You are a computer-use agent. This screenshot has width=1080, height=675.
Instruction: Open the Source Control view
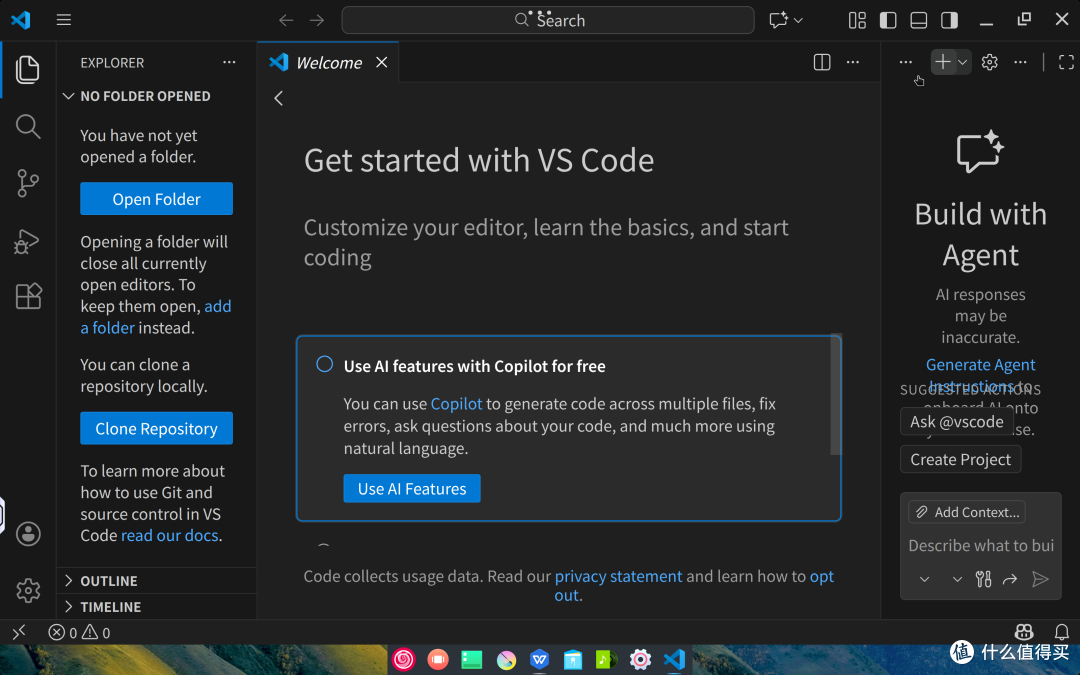click(28, 183)
